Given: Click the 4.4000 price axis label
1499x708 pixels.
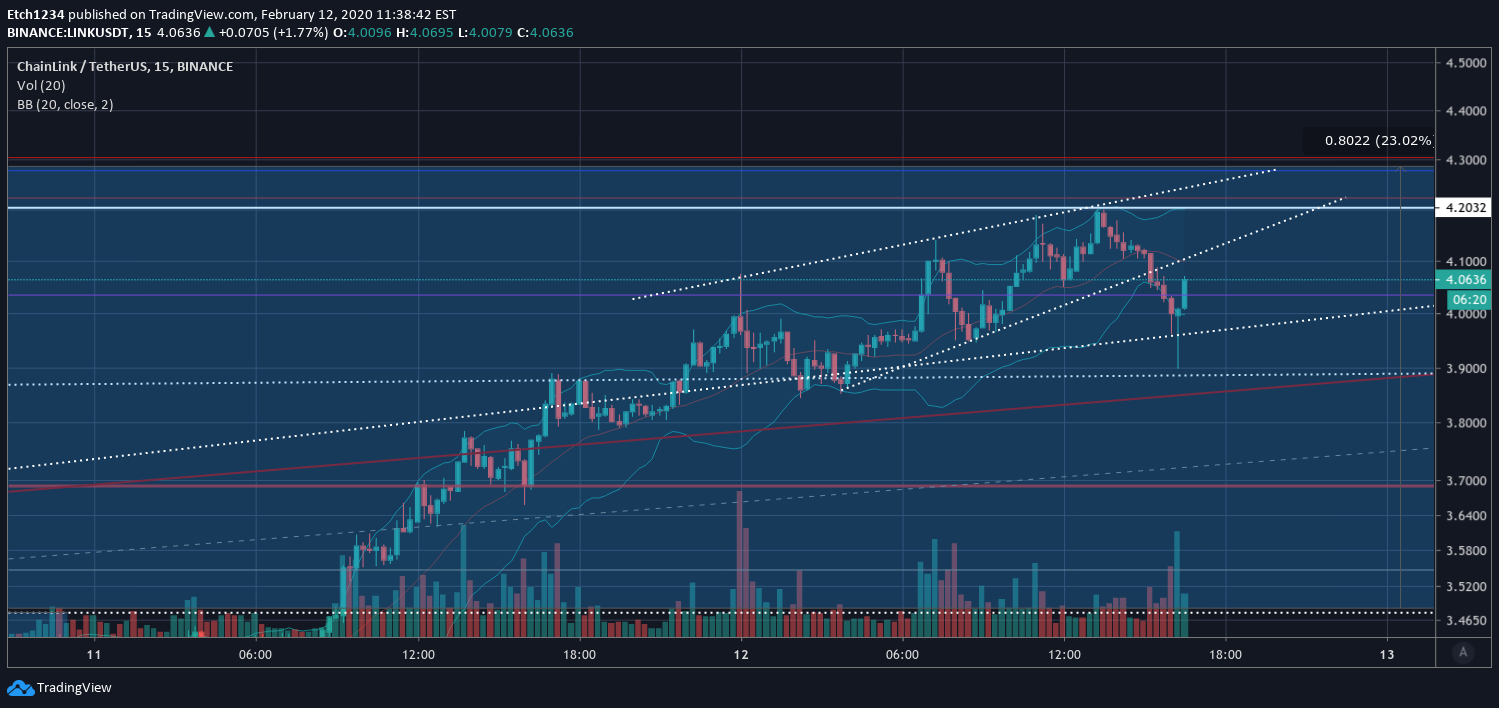Looking at the screenshot, I should [x=1465, y=111].
